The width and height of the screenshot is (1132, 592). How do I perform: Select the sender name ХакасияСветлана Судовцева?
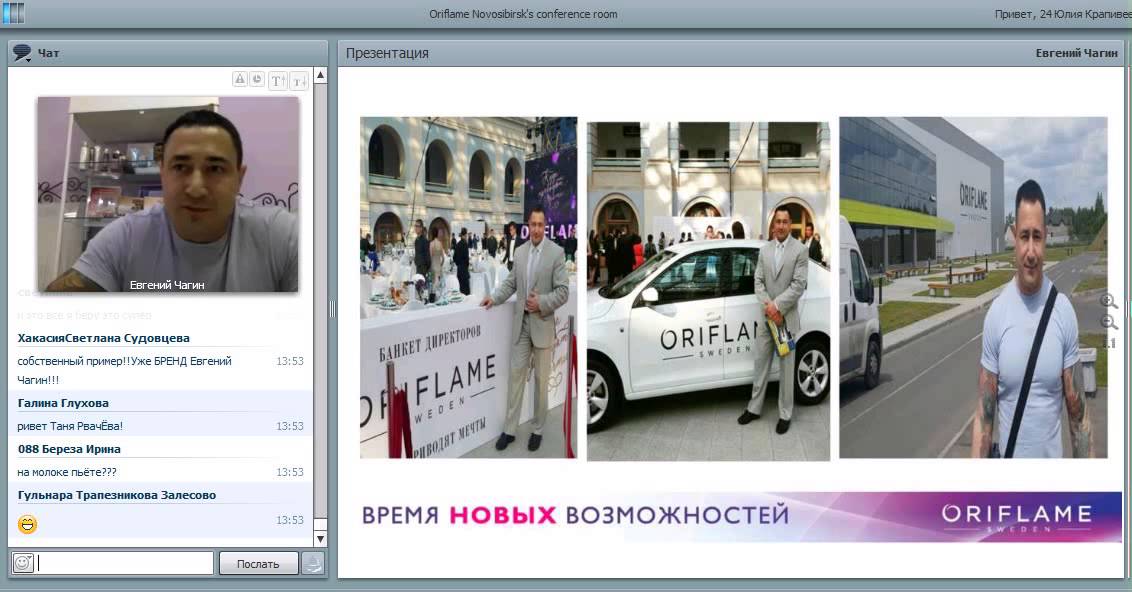(x=103, y=338)
